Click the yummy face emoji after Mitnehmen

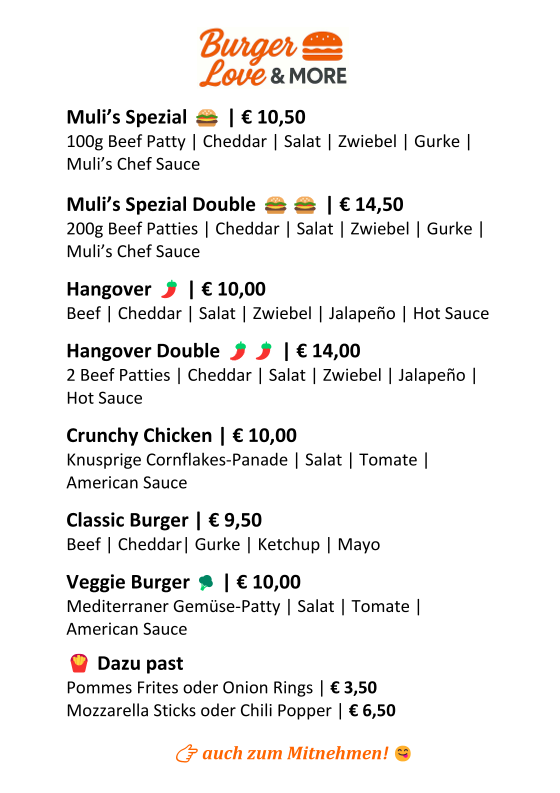point(403,754)
